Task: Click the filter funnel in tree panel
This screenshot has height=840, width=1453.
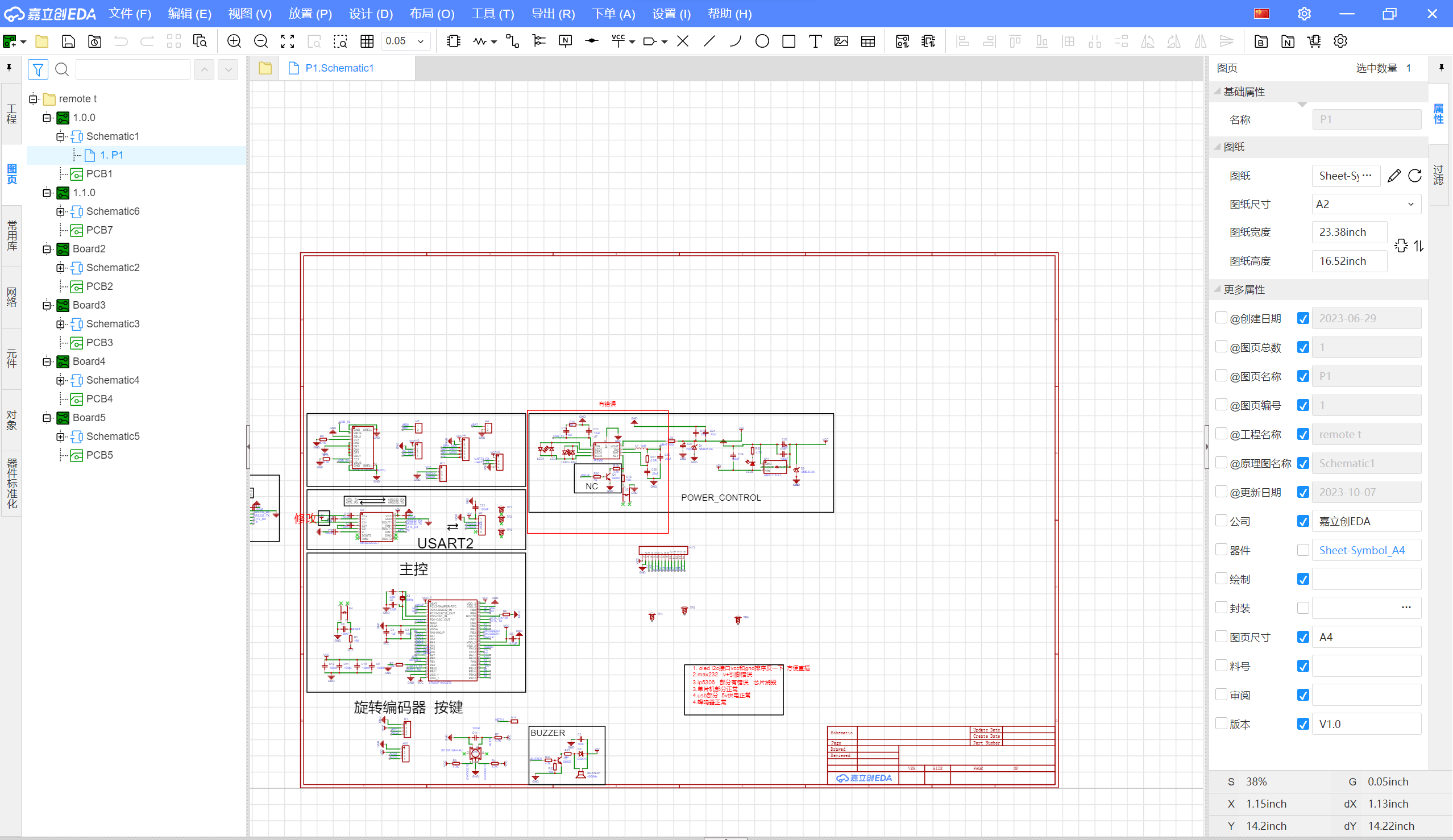Action: pos(38,69)
